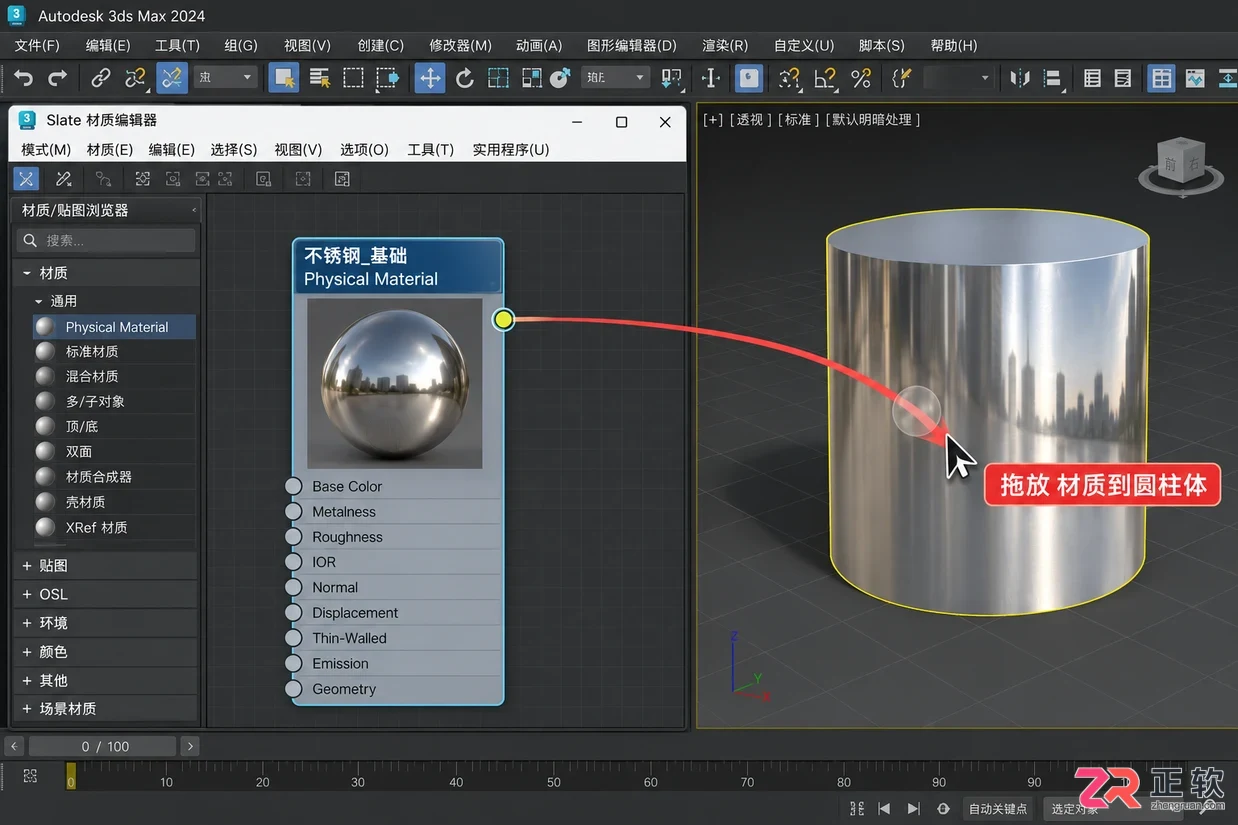Open the 文件(F) menu

tap(37, 45)
